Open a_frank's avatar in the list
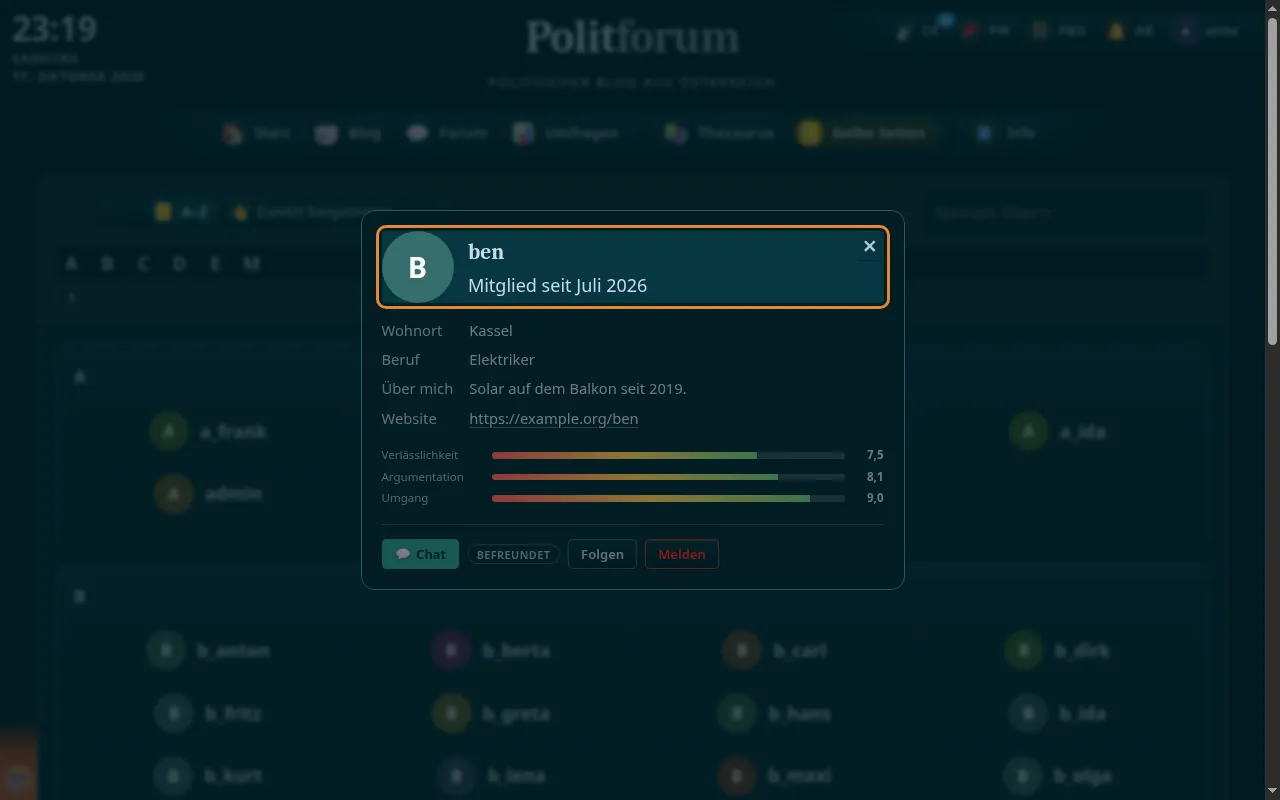 (169, 431)
